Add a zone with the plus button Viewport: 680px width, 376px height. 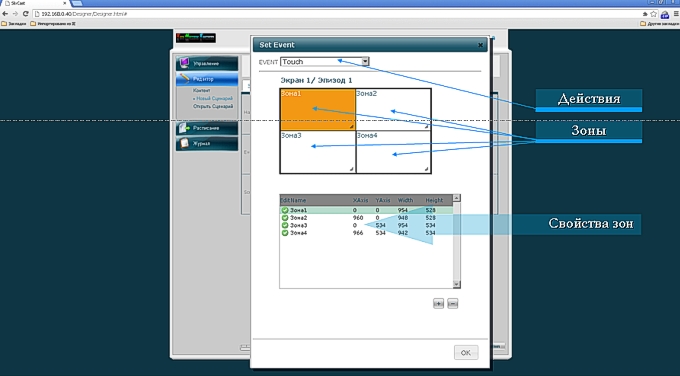(438, 304)
